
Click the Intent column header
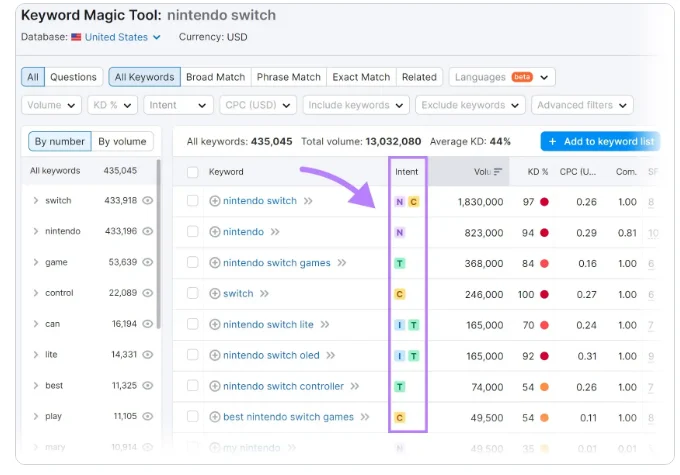(x=406, y=172)
